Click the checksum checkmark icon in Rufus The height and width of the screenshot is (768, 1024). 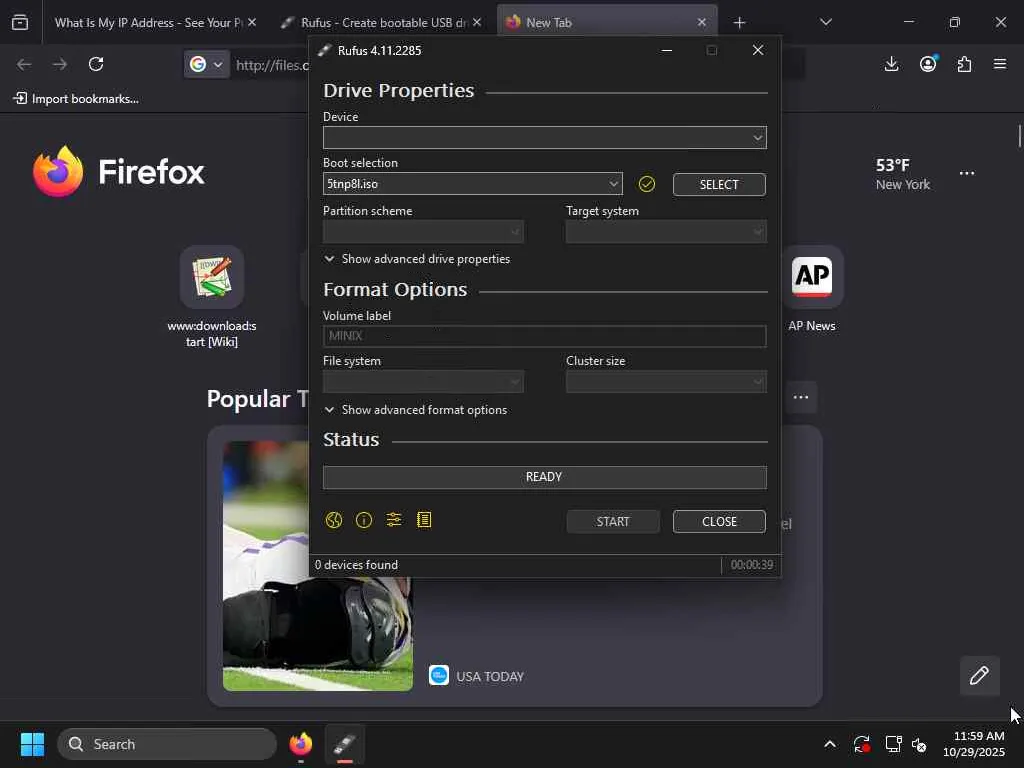click(x=647, y=184)
